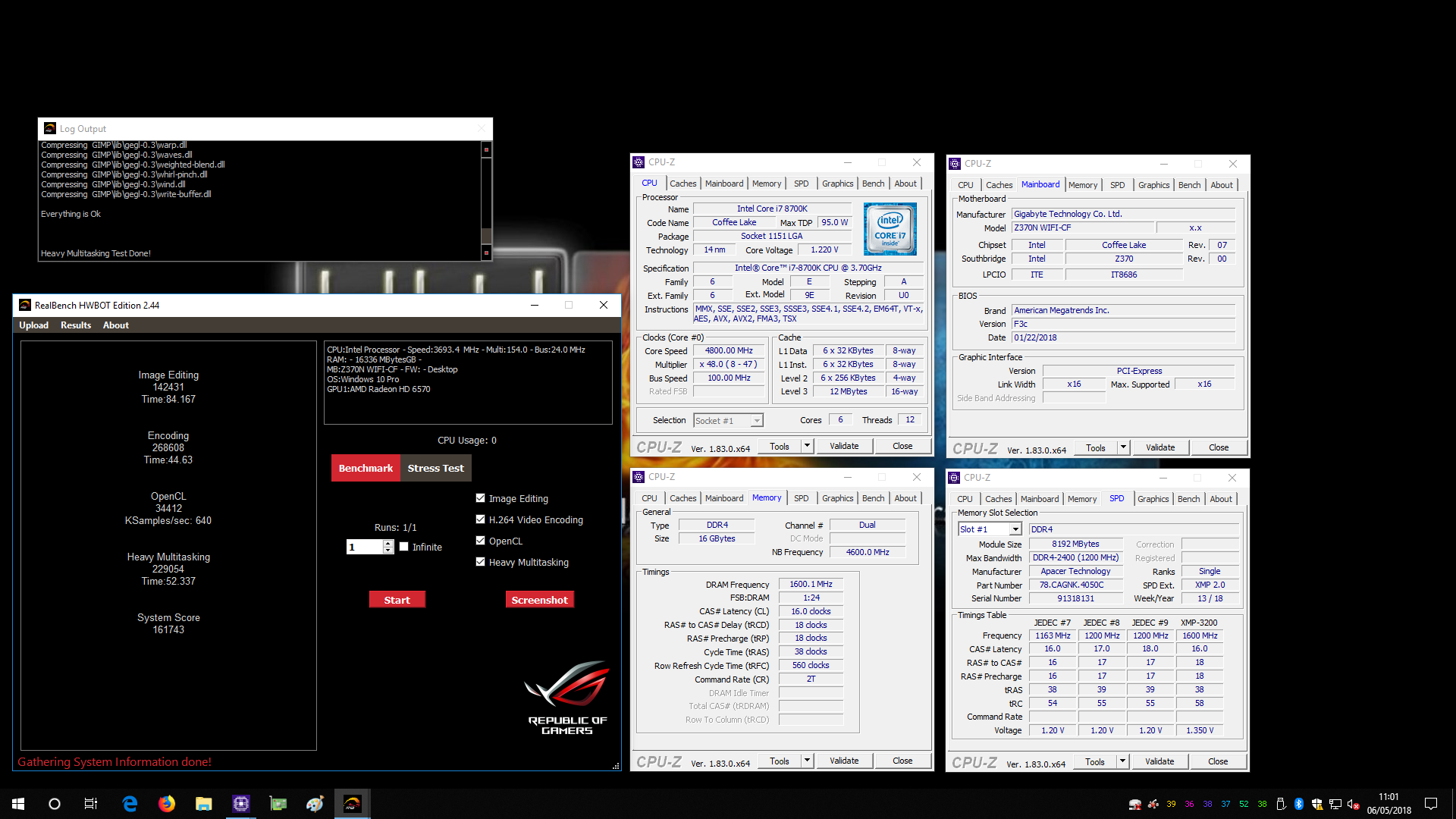Click the Screenshot button
This screenshot has width=1456, height=819.
point(539,600)
